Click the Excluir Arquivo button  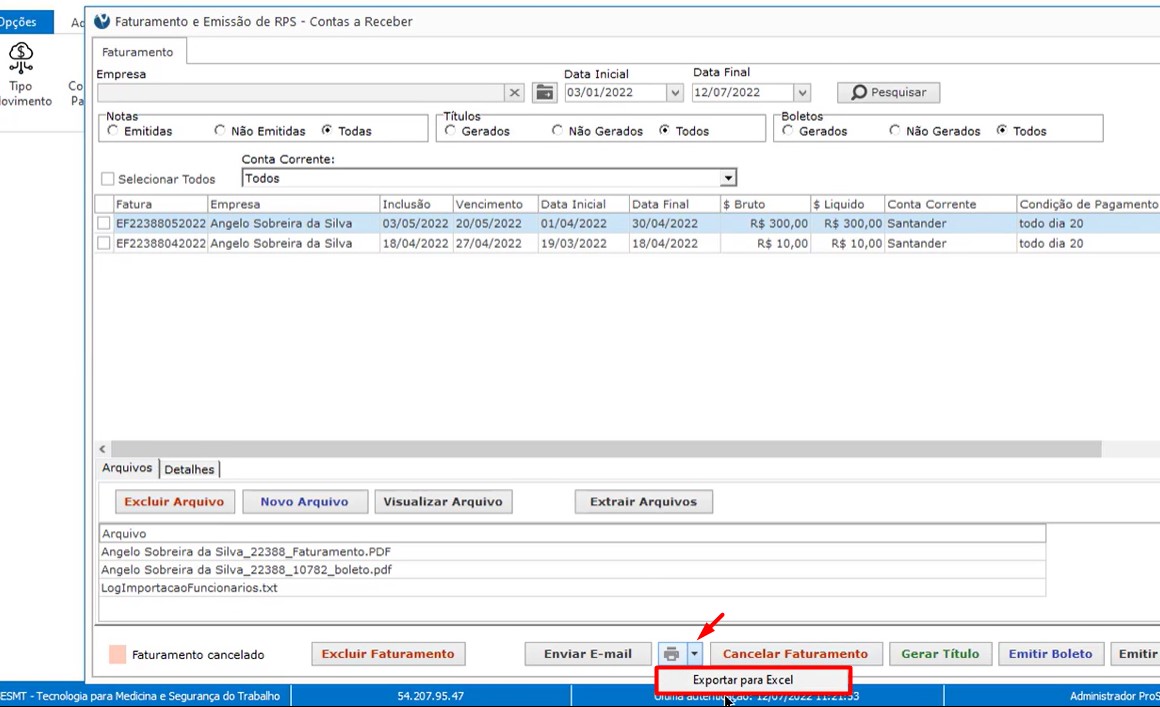coord(175,502)
